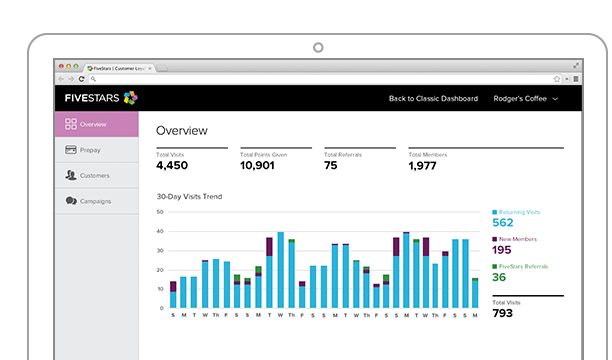
Task: Click the Campaigns chat bubbles icon
Action: coord(71,201)
